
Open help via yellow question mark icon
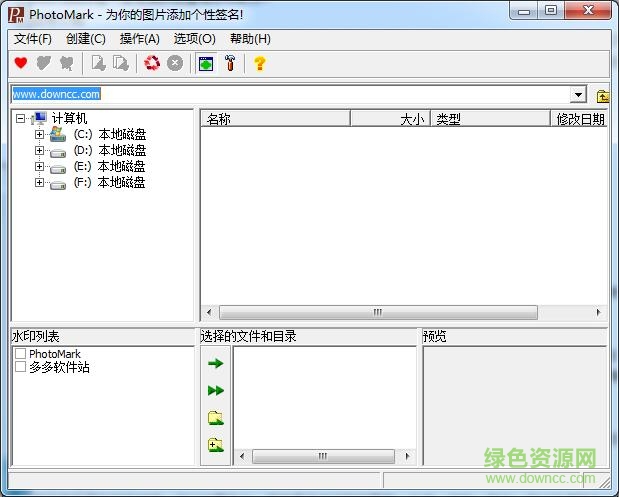(x=260, y=63)
